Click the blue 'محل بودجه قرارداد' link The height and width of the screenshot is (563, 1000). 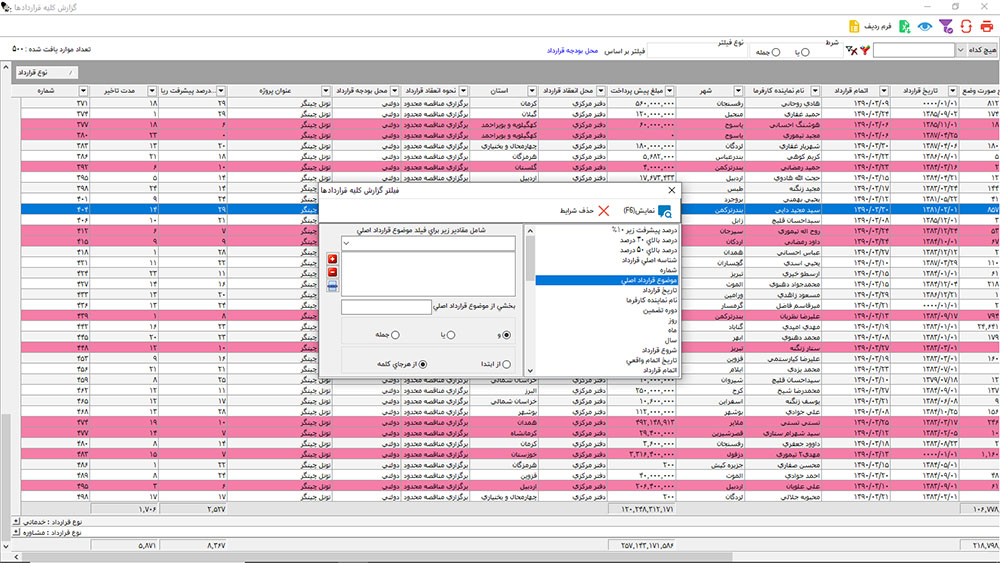click(x=572, y=50)
